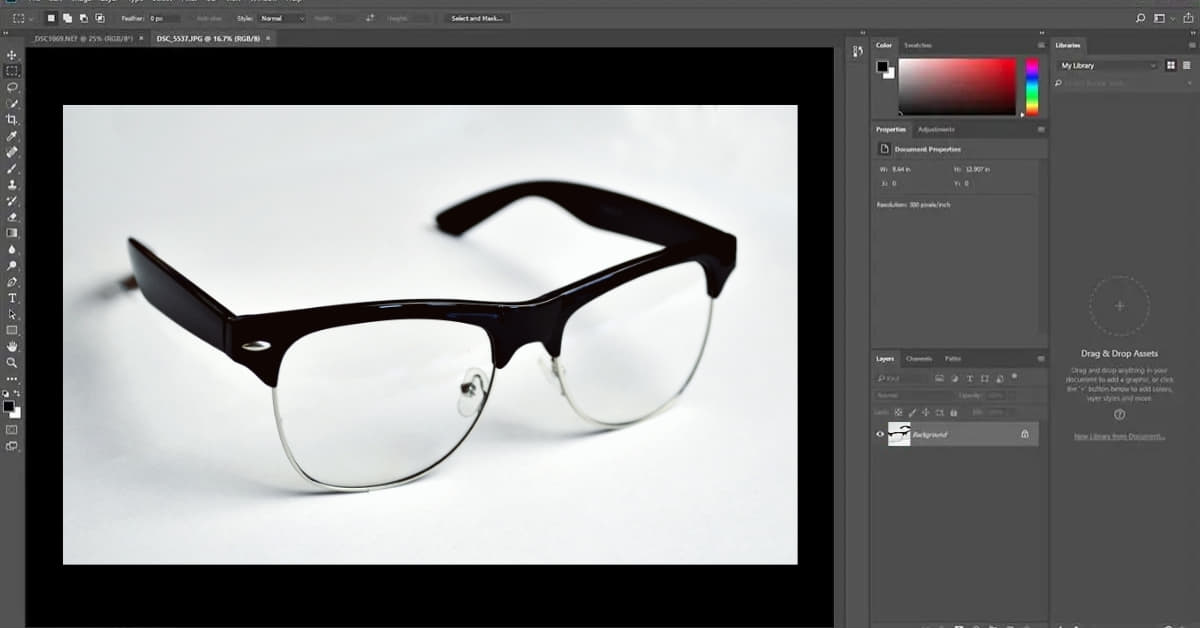This screenshot has width=1200, height=628.
Task: Click the Select and Mask button
Action: coord(477,18)
